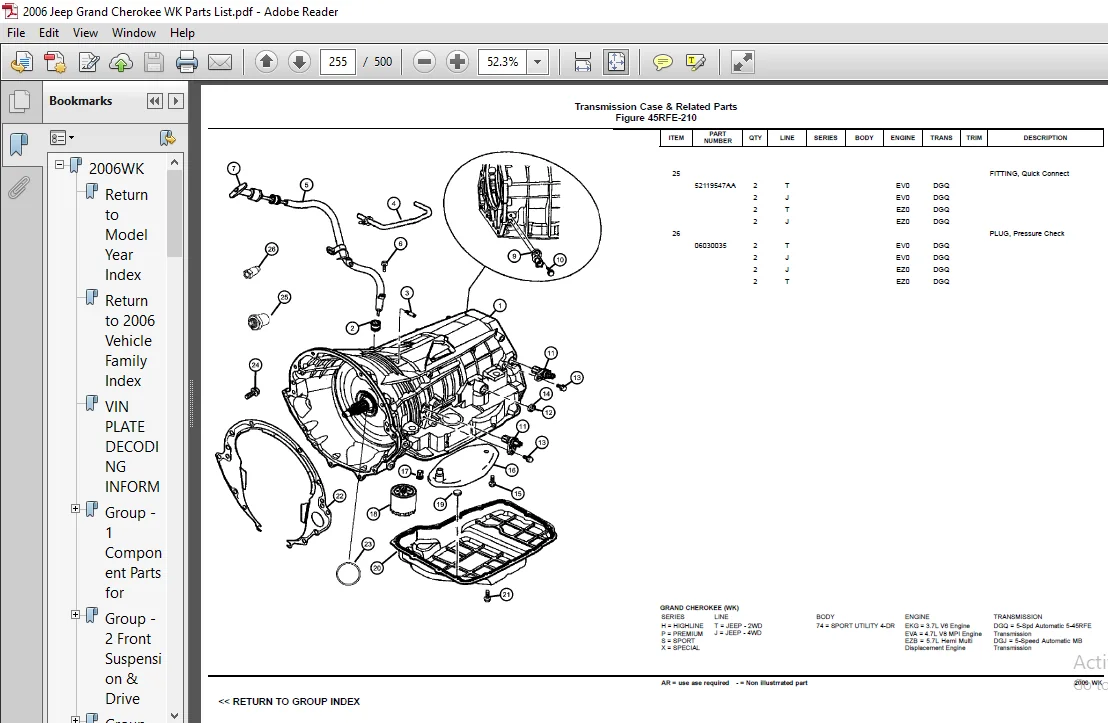Image resolution: width=1108 pixels, height=723 pixels.
Task: Open Group - 1 Component Parts bookmark
Action: [133, 553]
